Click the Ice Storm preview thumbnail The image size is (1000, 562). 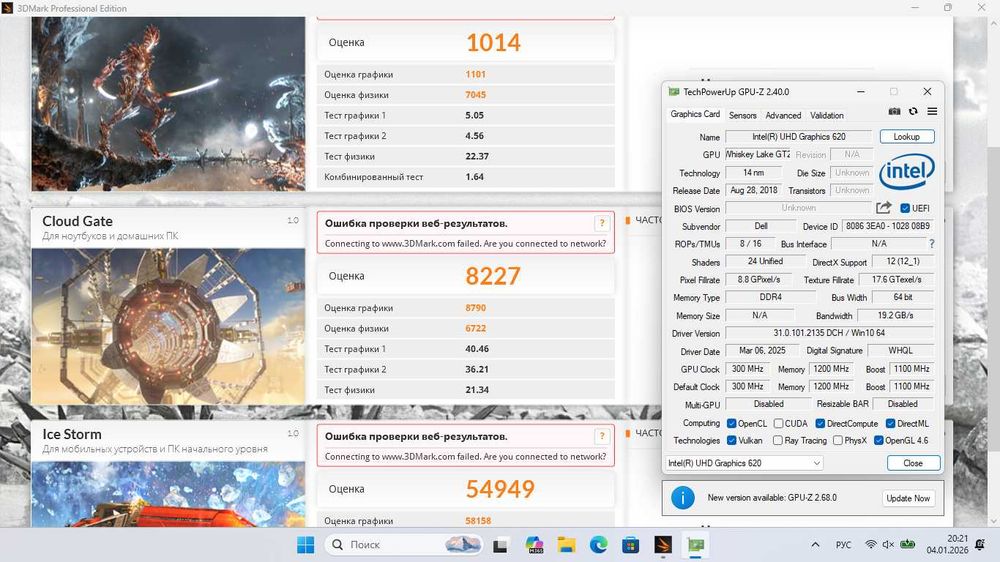tap(168, 494)
